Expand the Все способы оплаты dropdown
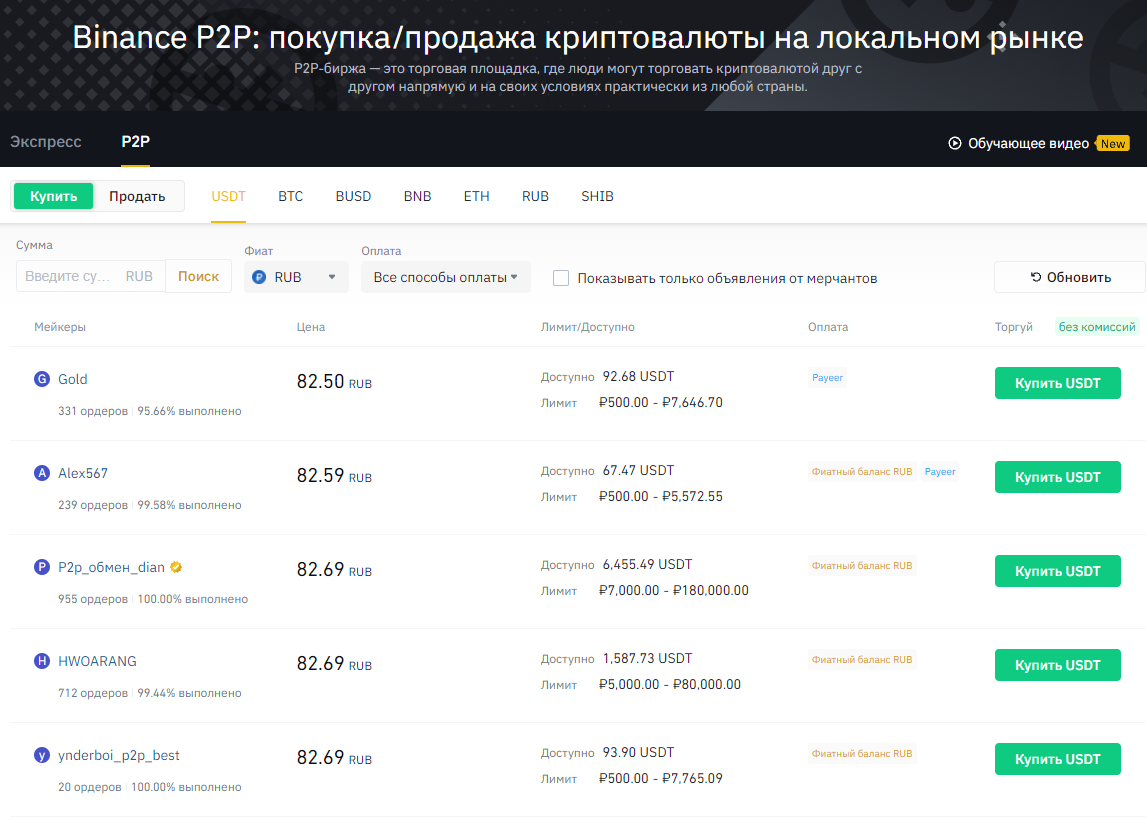This screenshot has height=823, width=1147. tap(445, 277)
